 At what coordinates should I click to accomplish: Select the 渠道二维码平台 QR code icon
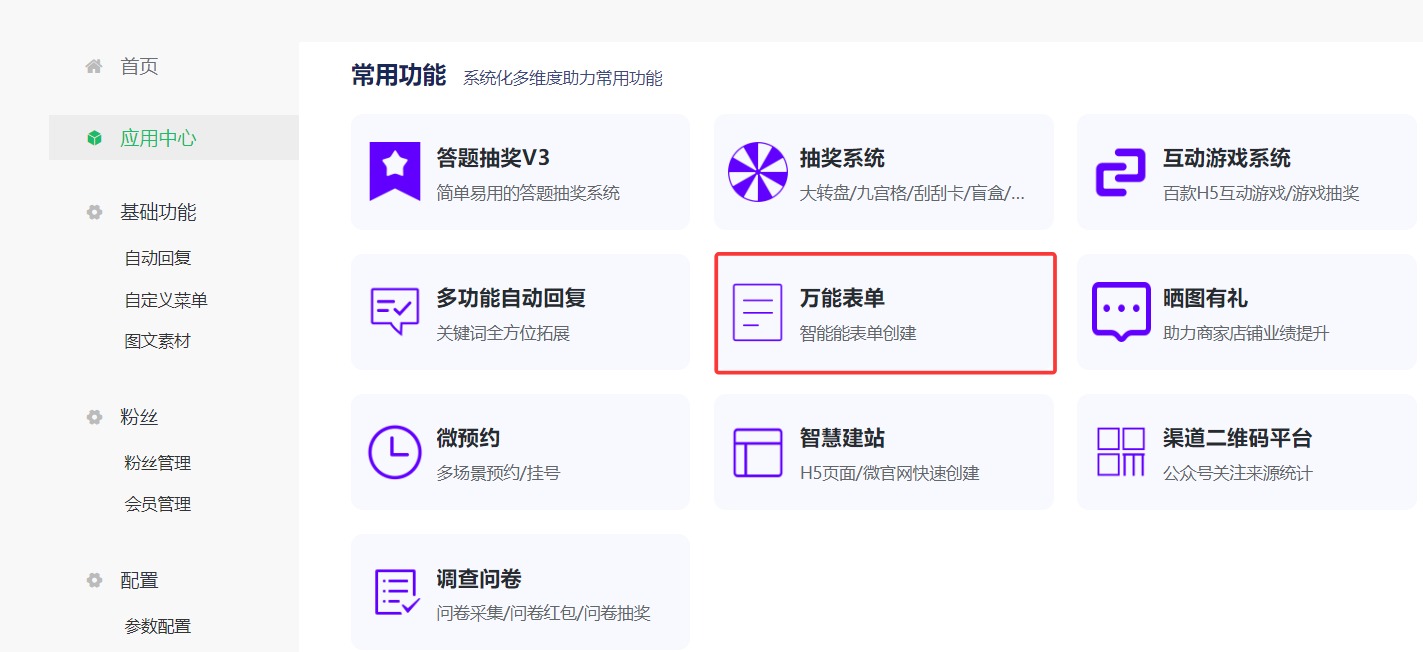1120,451
